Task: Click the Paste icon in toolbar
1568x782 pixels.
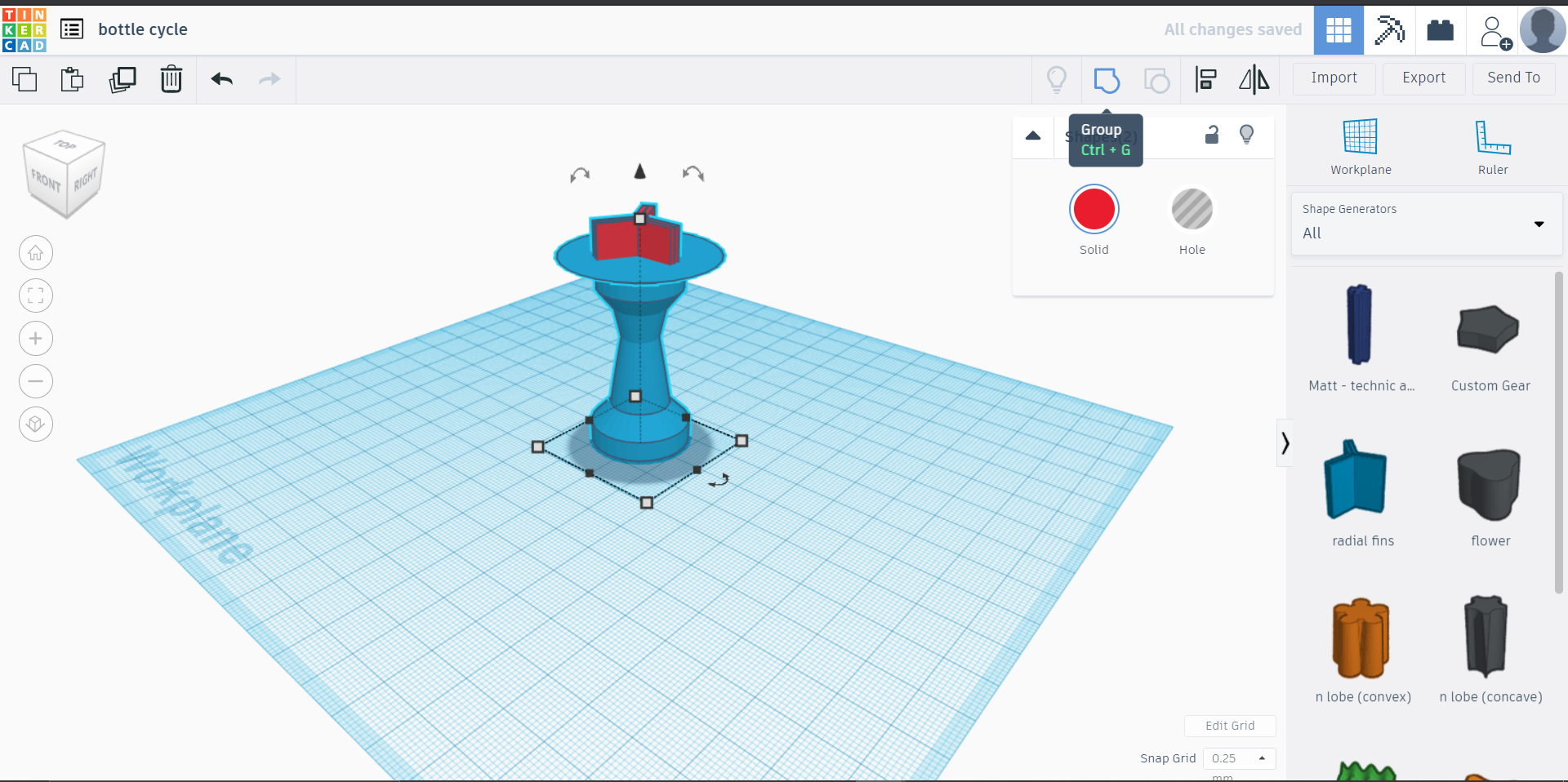Action: [73, 79]
